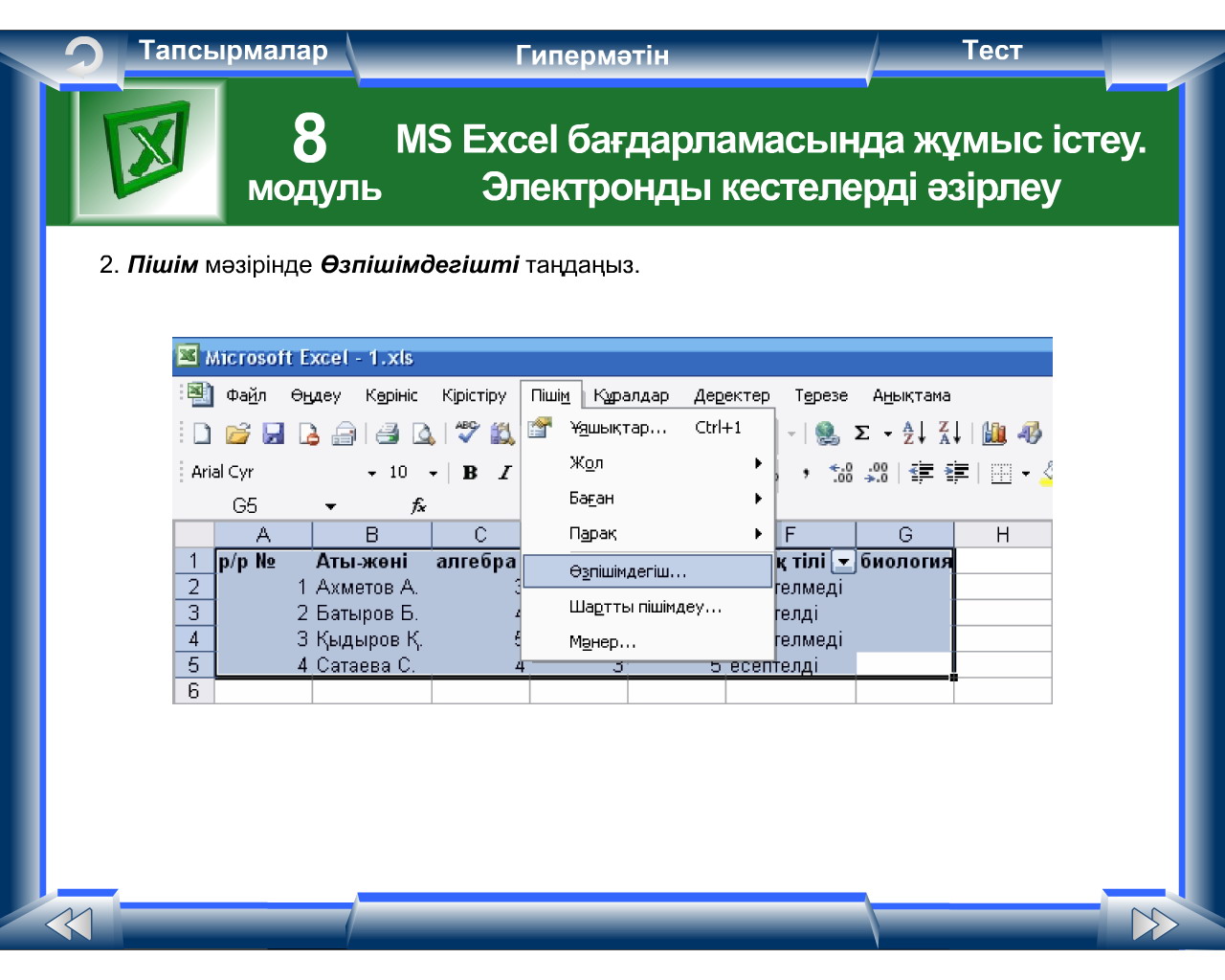Select row 6 header
The image size is (1225, 980).
click(193, 690)
